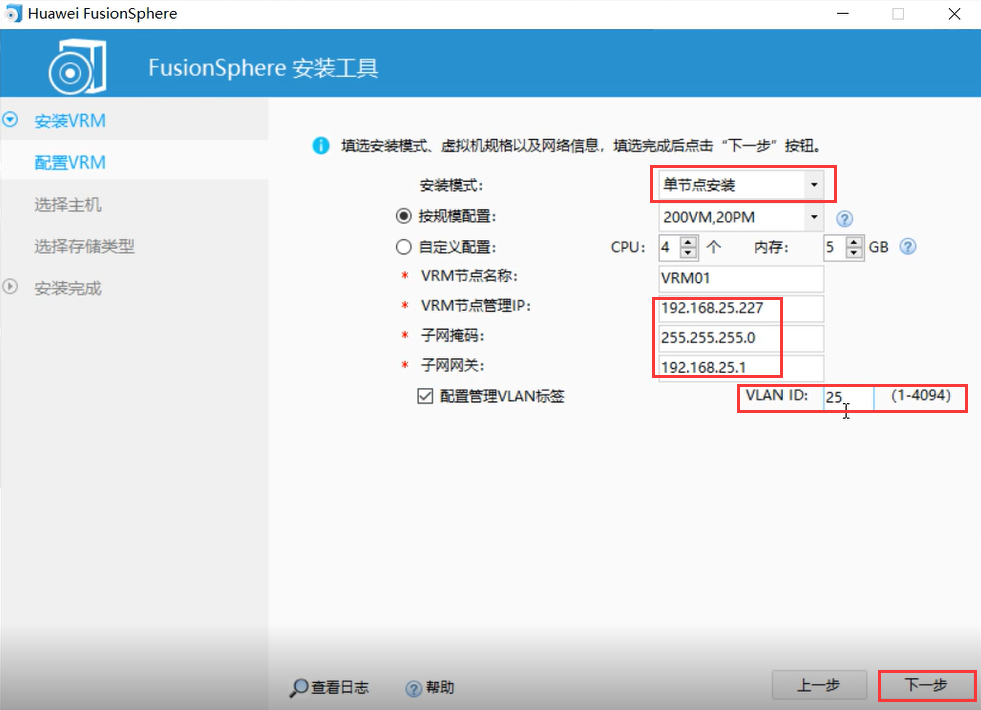Decrease memory GB with down arrow

[x=854, y=252]
